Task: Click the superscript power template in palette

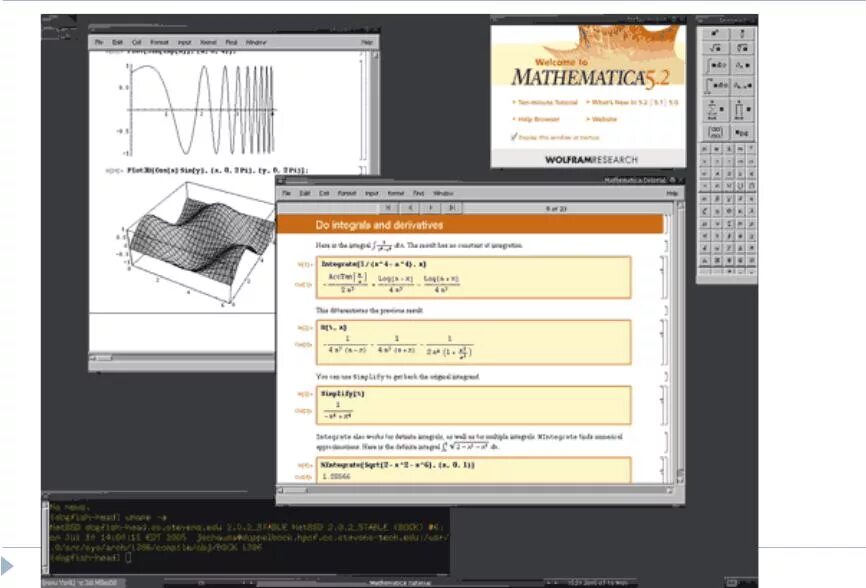Action: 715,34
